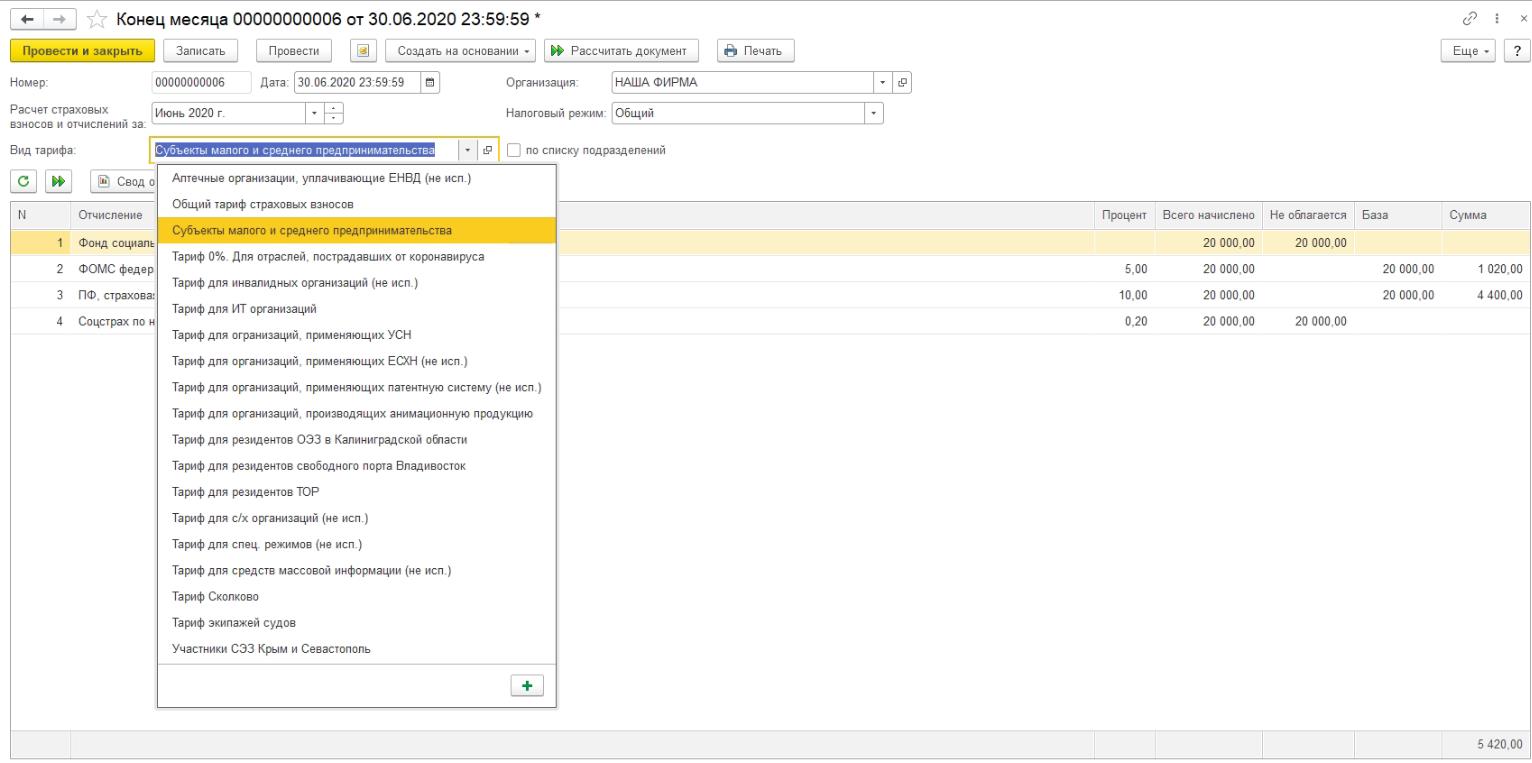
Task: Change the month with the period stepper
Action: (x=335, y=113)
